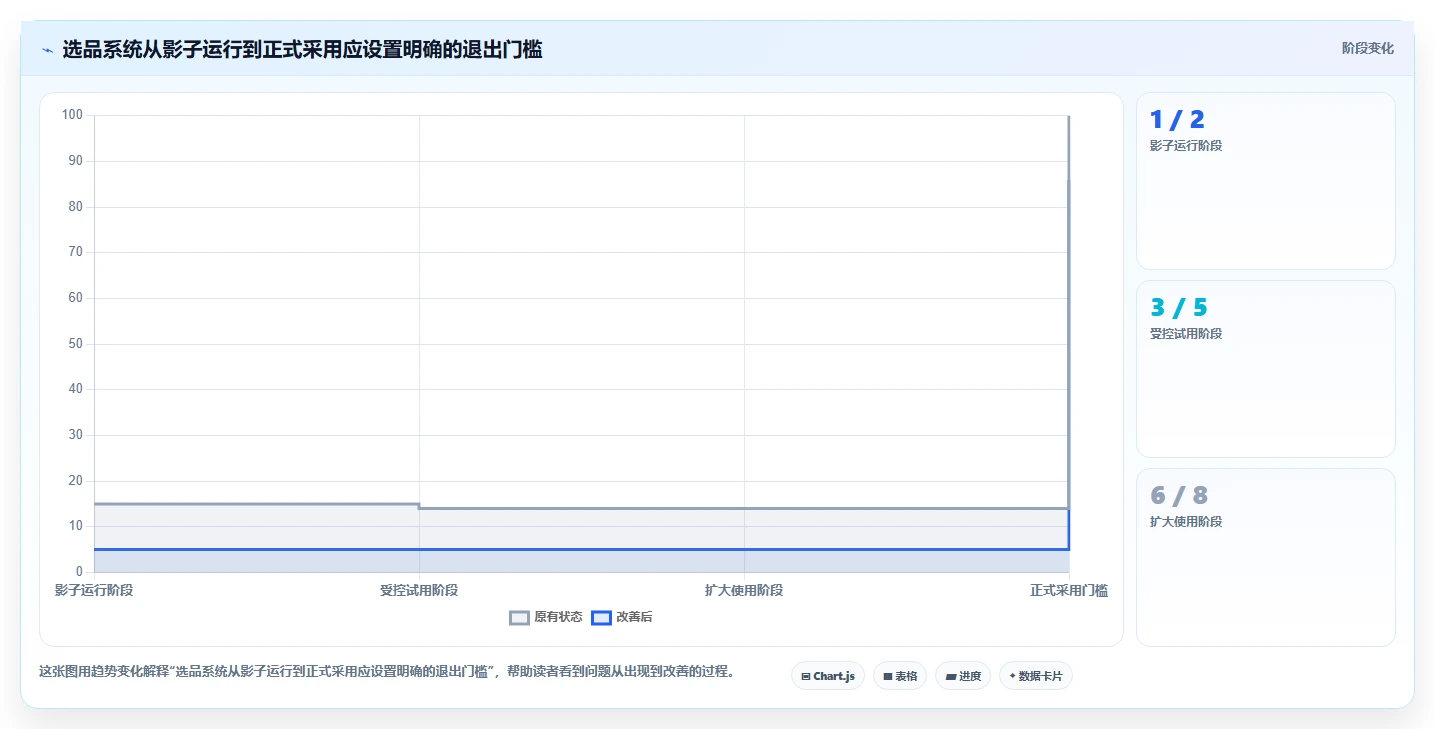Click the 数据卡片 tag chip

pyautogui.click(x=1035, y=676)
